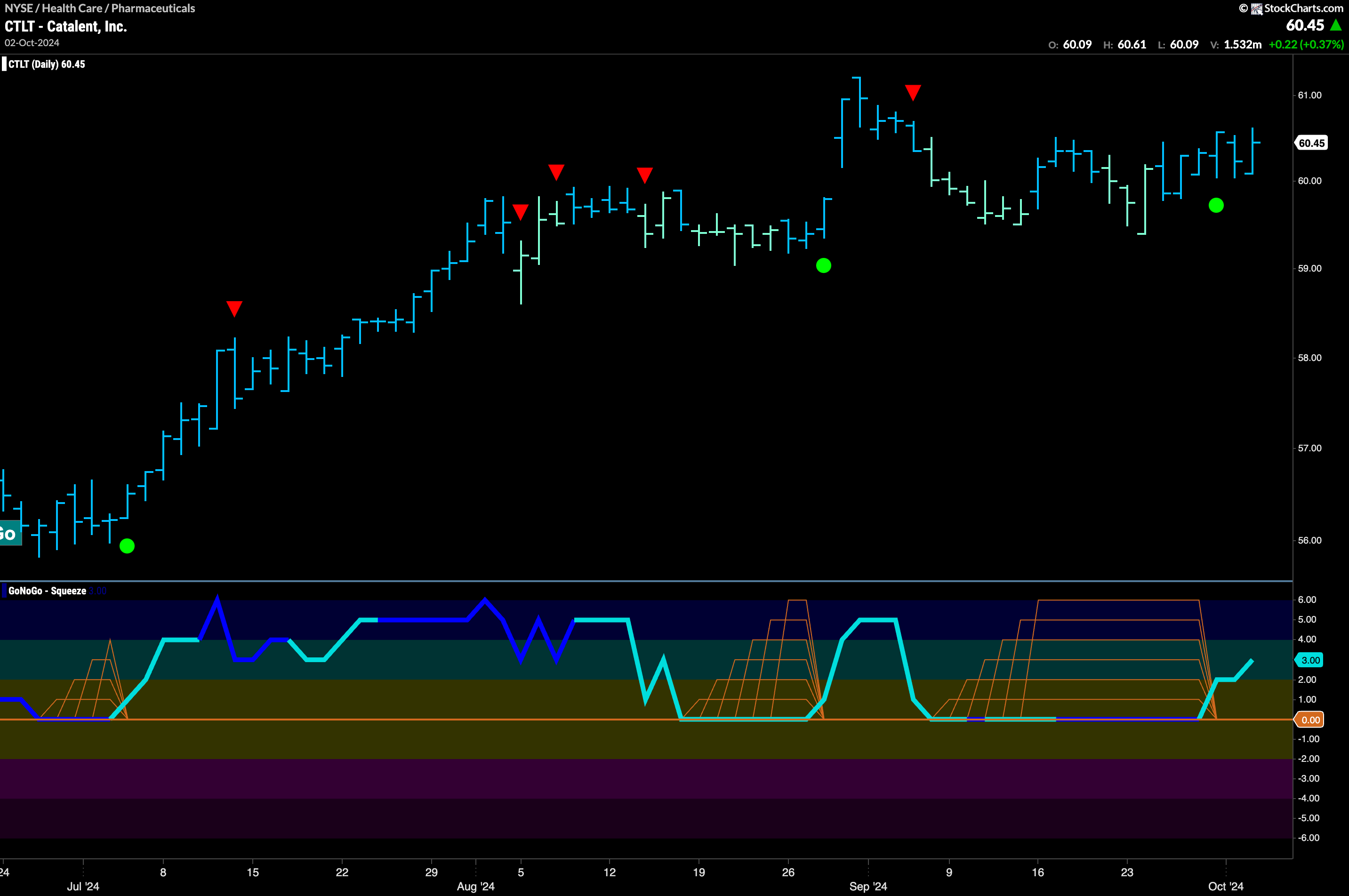Click the red down-triangle marker above the mid-July high
Screen dimensions: 1349x896
pos(234,309)
